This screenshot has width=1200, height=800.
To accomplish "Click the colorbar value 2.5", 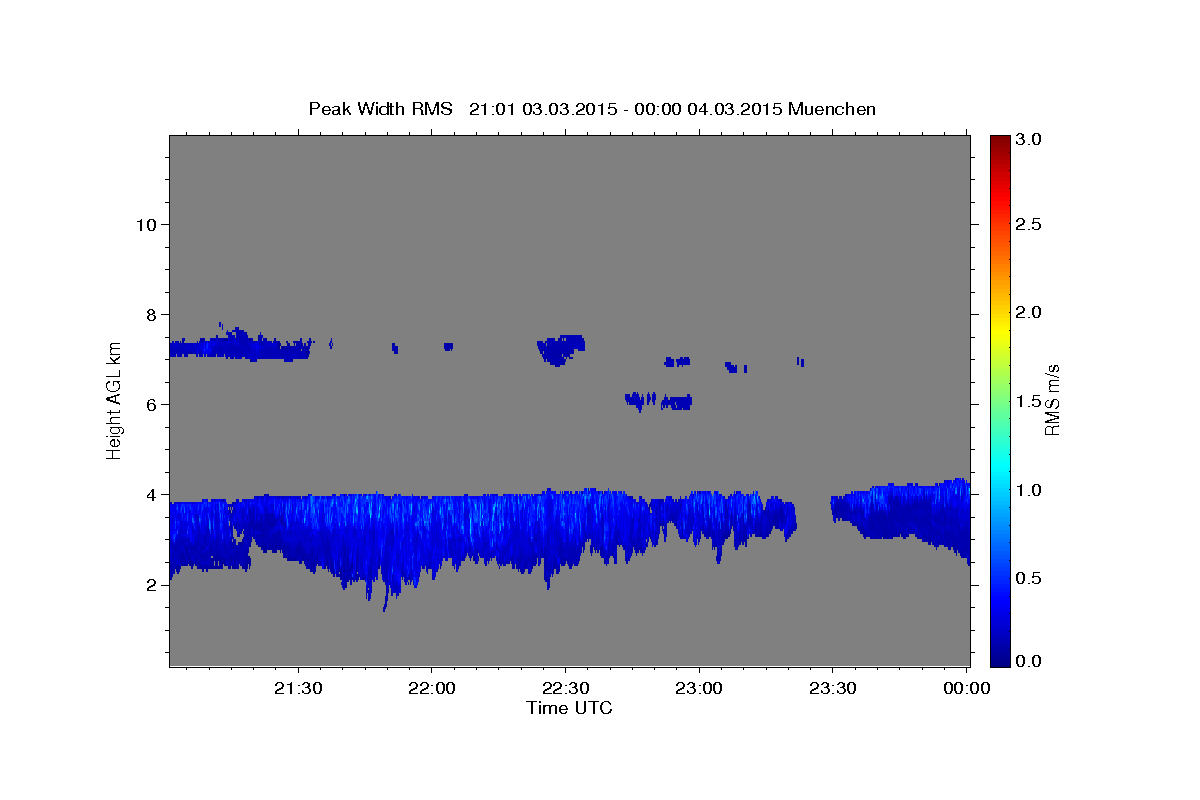I will click(x=1028, y=224).
